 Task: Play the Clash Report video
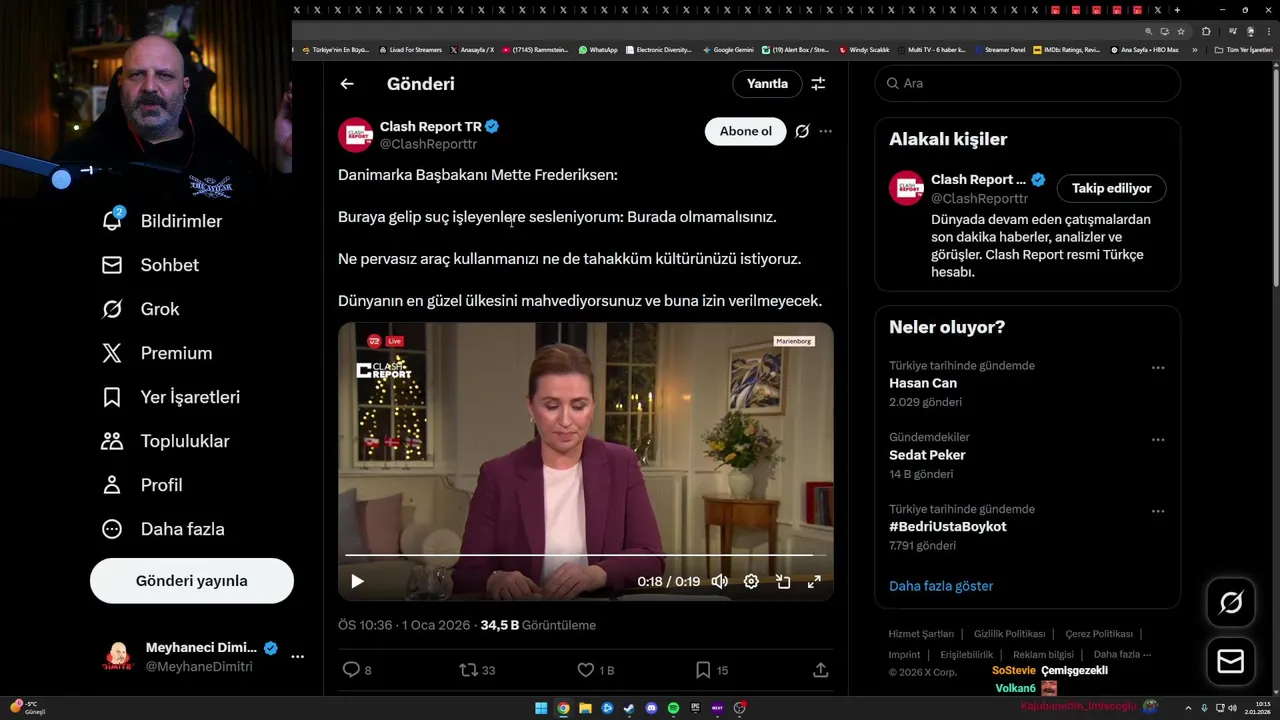point(357,581)
